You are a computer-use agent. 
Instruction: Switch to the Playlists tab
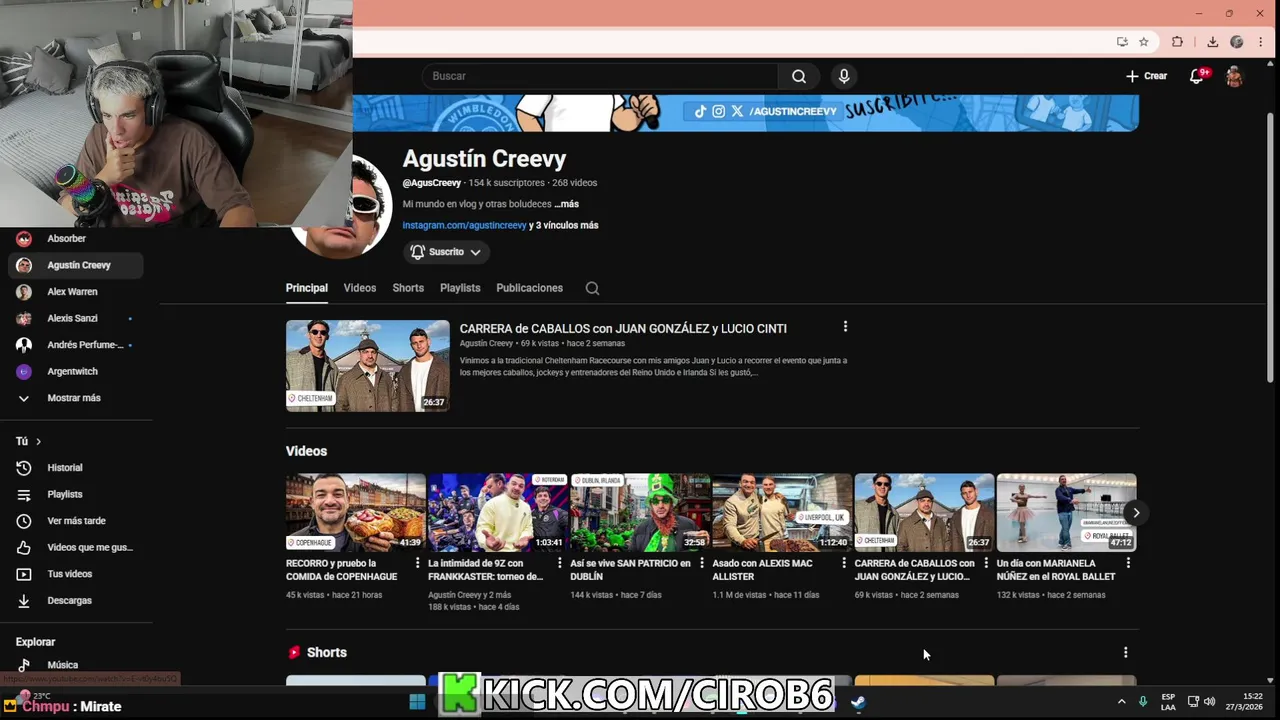point(460,288)
